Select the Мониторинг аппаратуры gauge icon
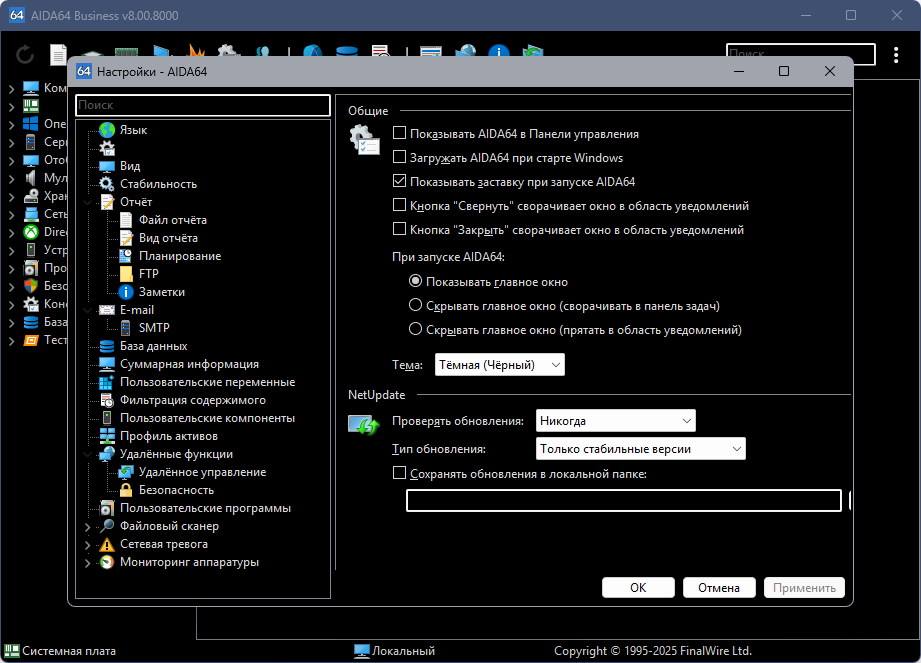Viewport: 921px width, 663px height. click(107, 562)
